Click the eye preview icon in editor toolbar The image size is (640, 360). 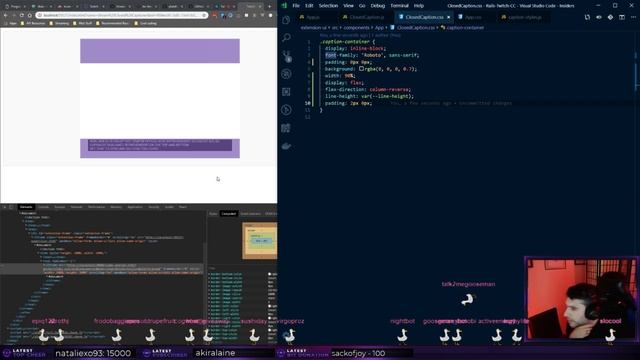[x=598, y=17]
